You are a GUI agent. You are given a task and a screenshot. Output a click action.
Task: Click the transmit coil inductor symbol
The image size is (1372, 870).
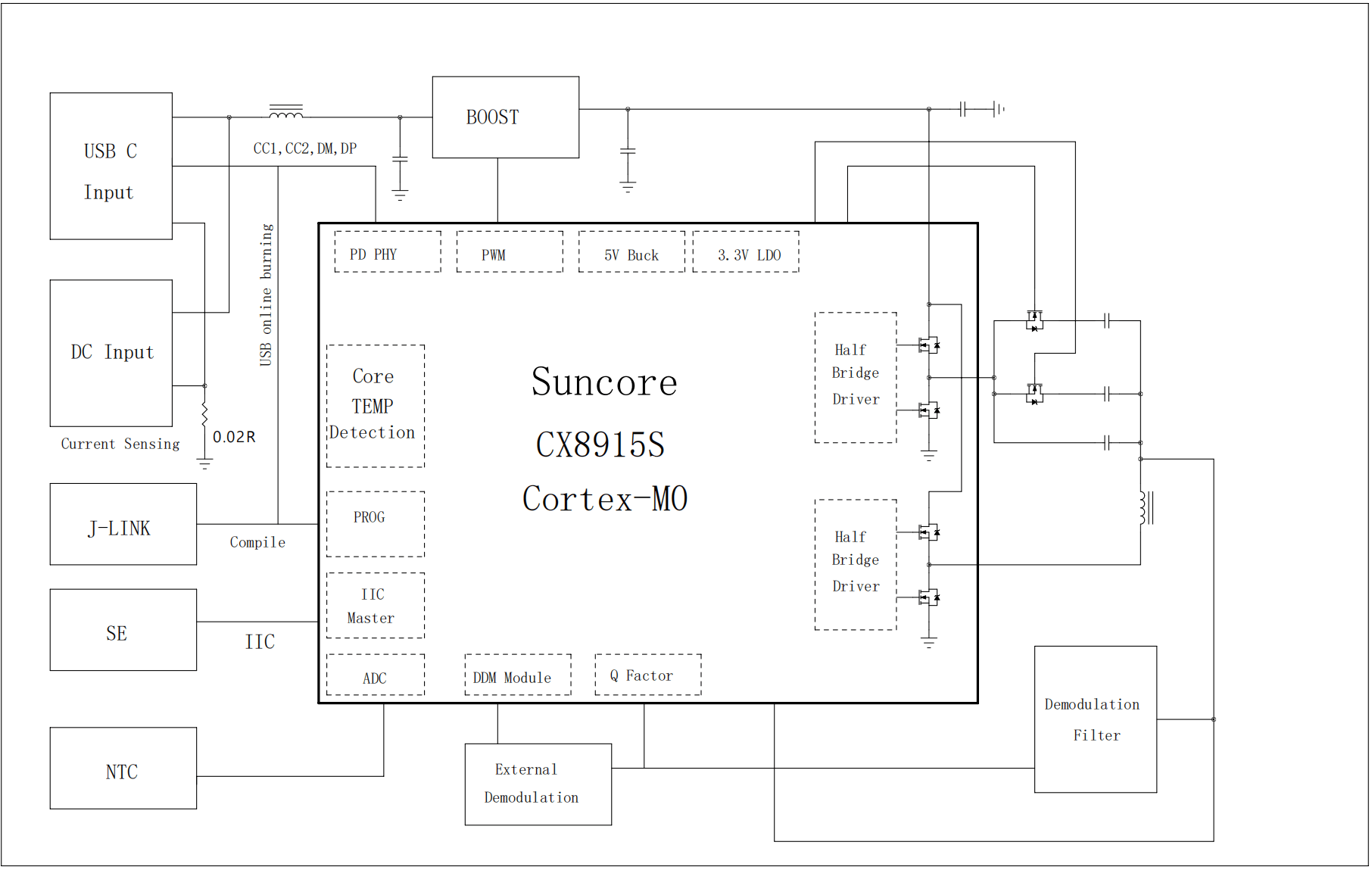[x=1146, y=508]
